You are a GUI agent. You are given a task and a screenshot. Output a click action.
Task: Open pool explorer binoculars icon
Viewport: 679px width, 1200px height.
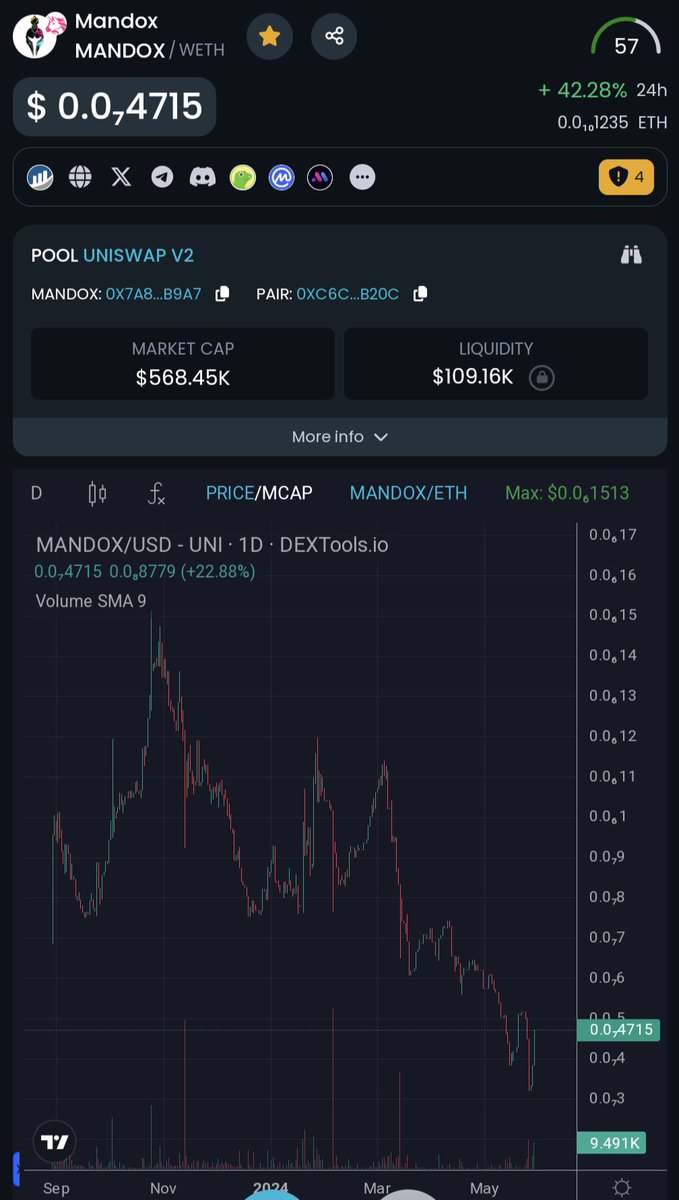[630, 254]
